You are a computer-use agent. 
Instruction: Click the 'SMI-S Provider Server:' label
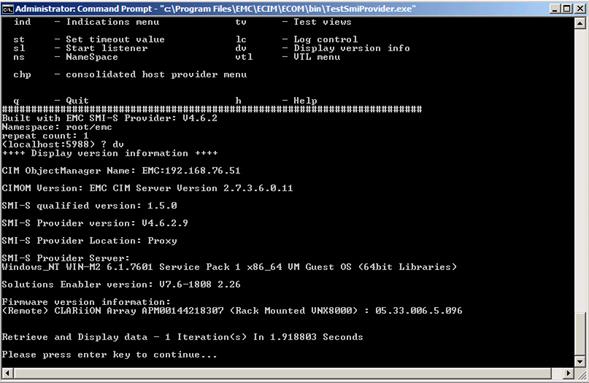(66, 258)
